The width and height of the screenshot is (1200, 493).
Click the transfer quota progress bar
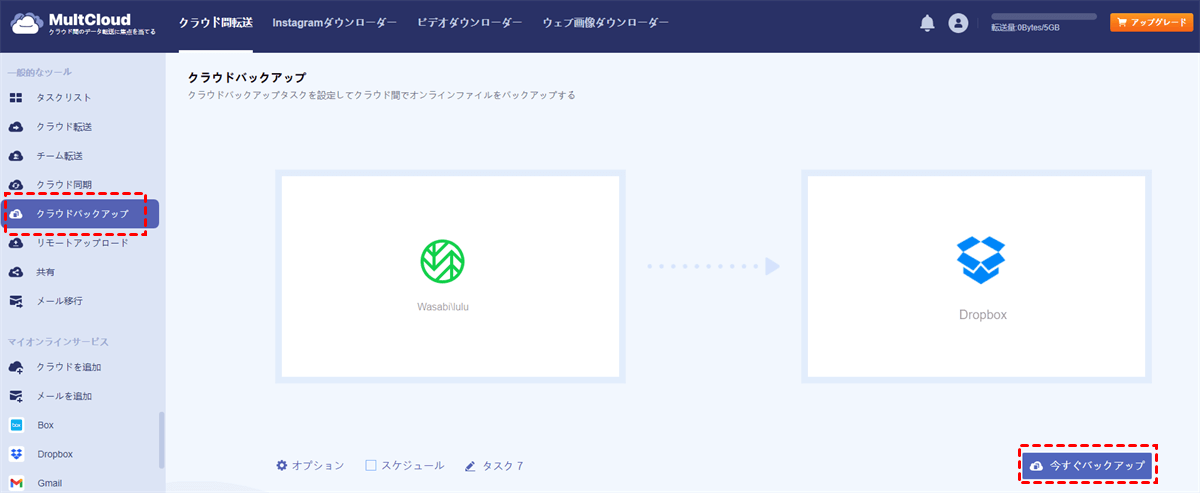click(1044, 17)
